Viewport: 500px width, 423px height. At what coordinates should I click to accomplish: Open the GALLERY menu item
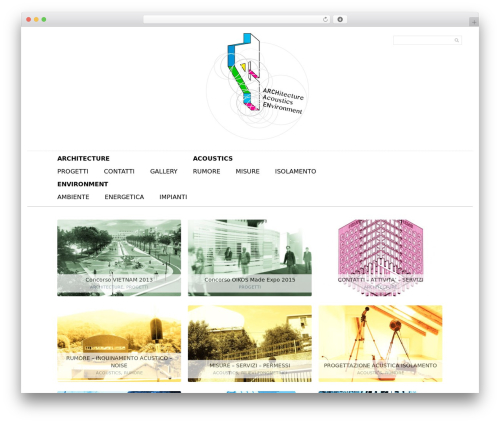pyautogui.click(x=164, y=171)
